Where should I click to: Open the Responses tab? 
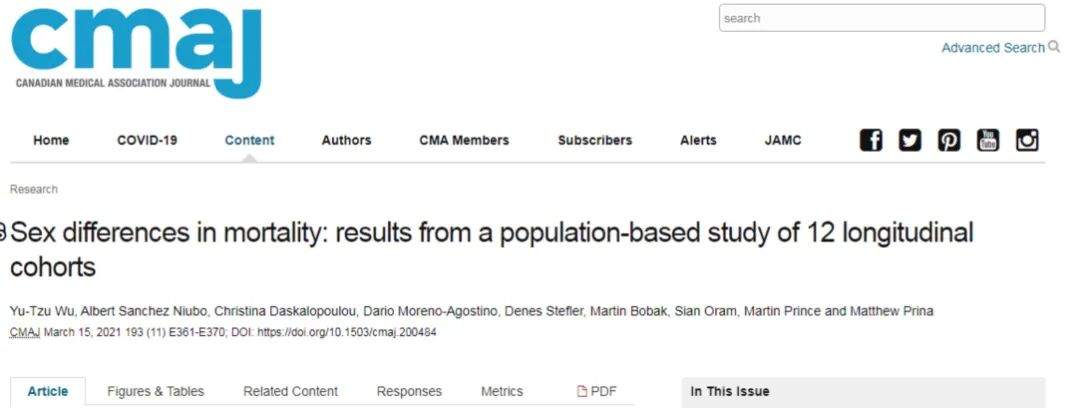pos(409,391)
